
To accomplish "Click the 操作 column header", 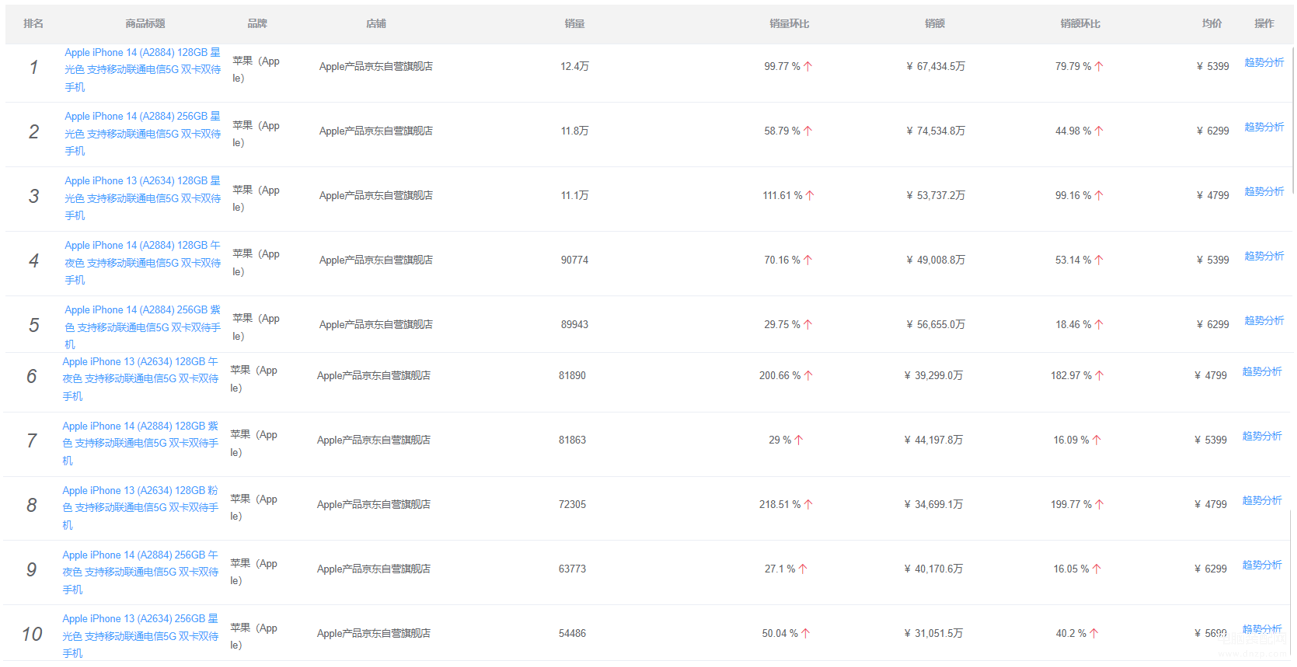I will click(1264, 23).
